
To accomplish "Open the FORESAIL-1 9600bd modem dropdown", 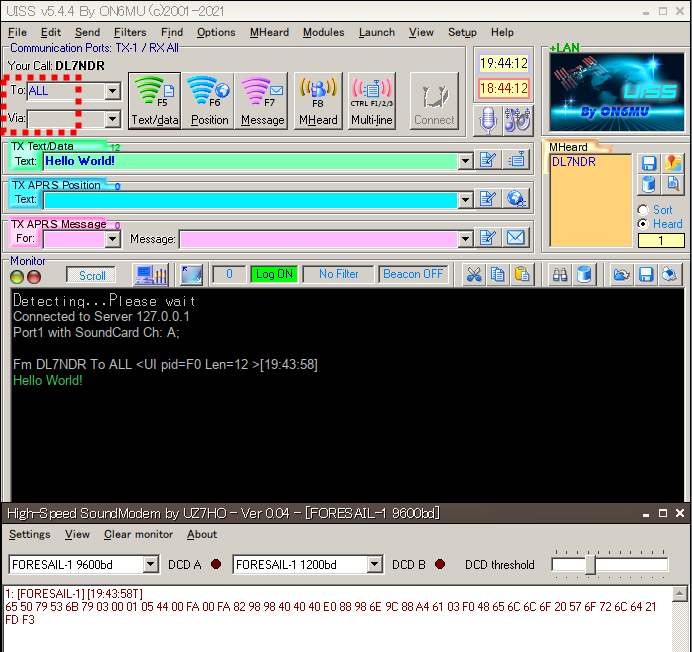I will (150, 565).
